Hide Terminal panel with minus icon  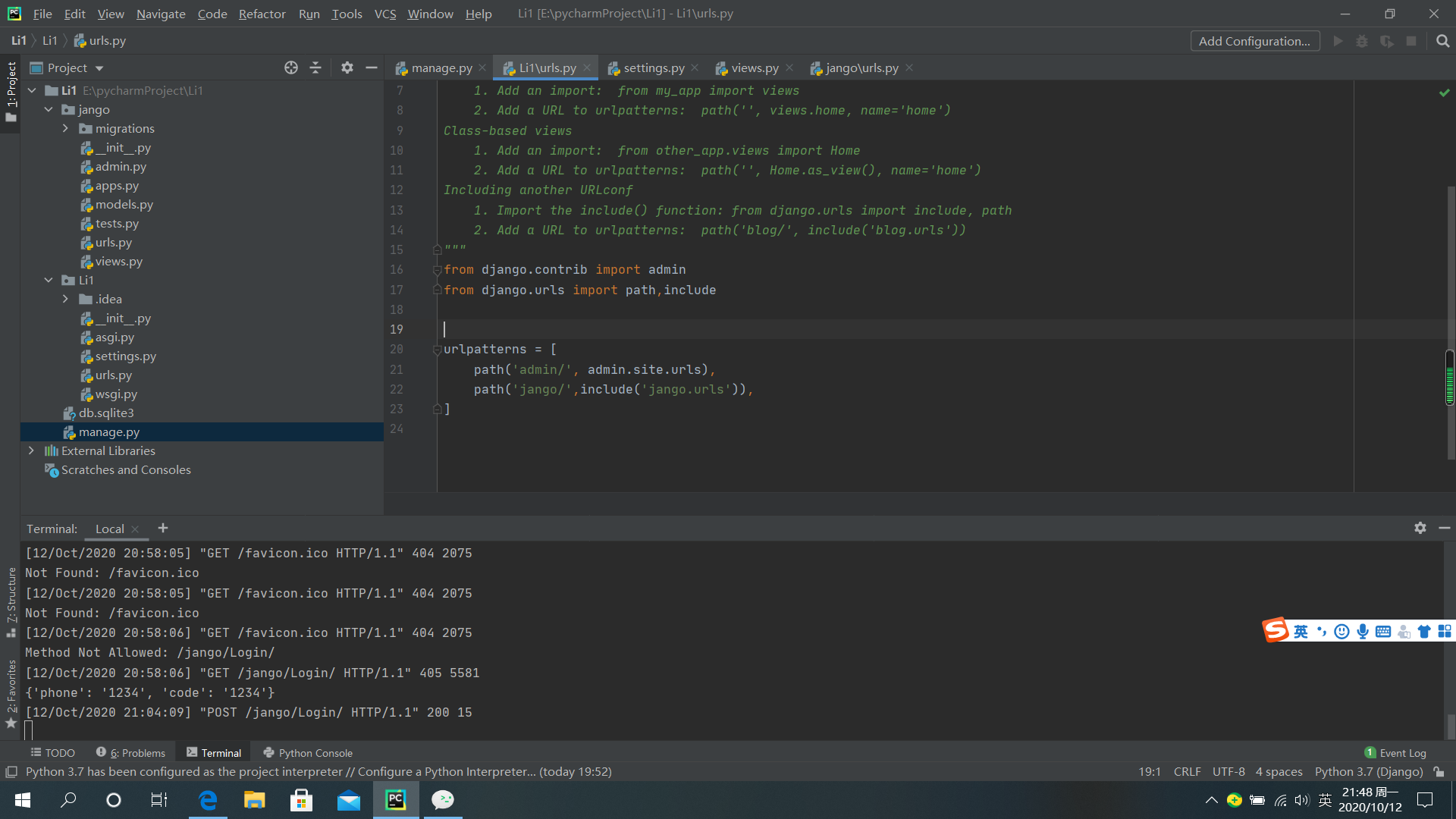(x=1445, y=528)
